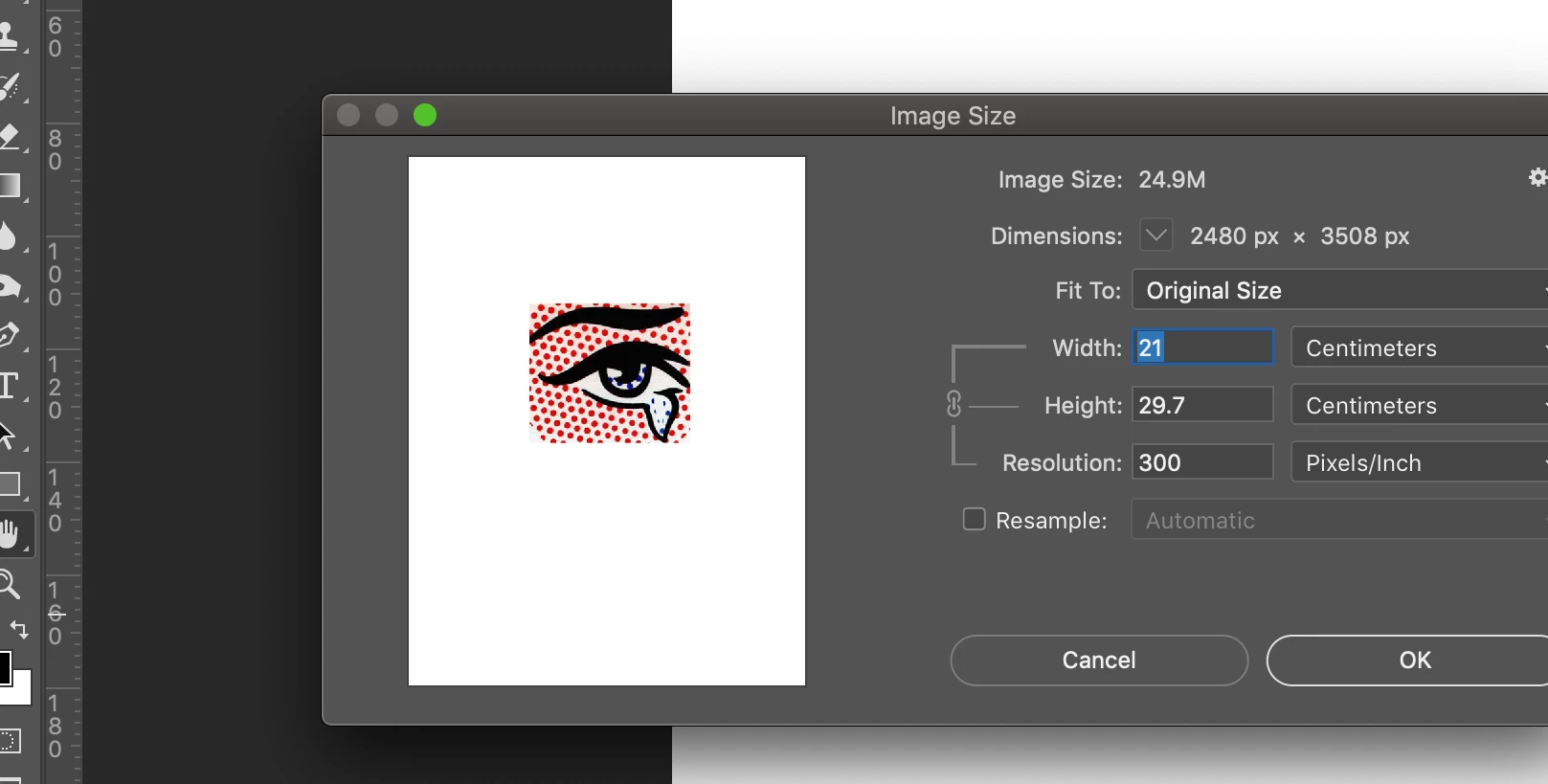Click the Height label
1548x784 pixels.
click(1083, 406)
